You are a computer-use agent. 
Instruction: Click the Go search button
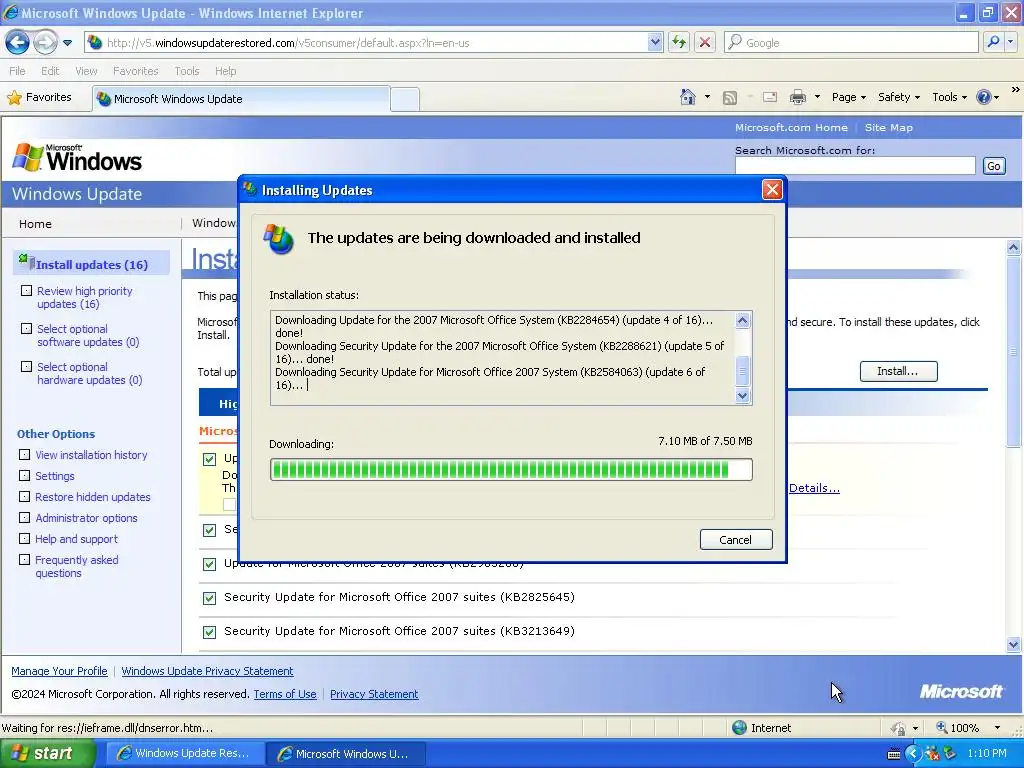pyautogui.click(x=993, y=166)
